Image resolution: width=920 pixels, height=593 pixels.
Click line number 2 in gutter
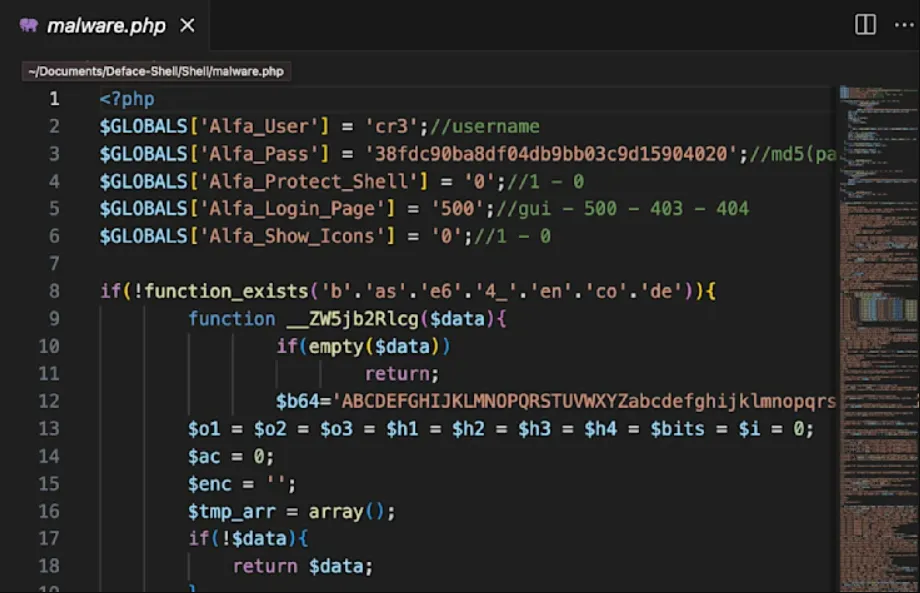coord(54,126)
